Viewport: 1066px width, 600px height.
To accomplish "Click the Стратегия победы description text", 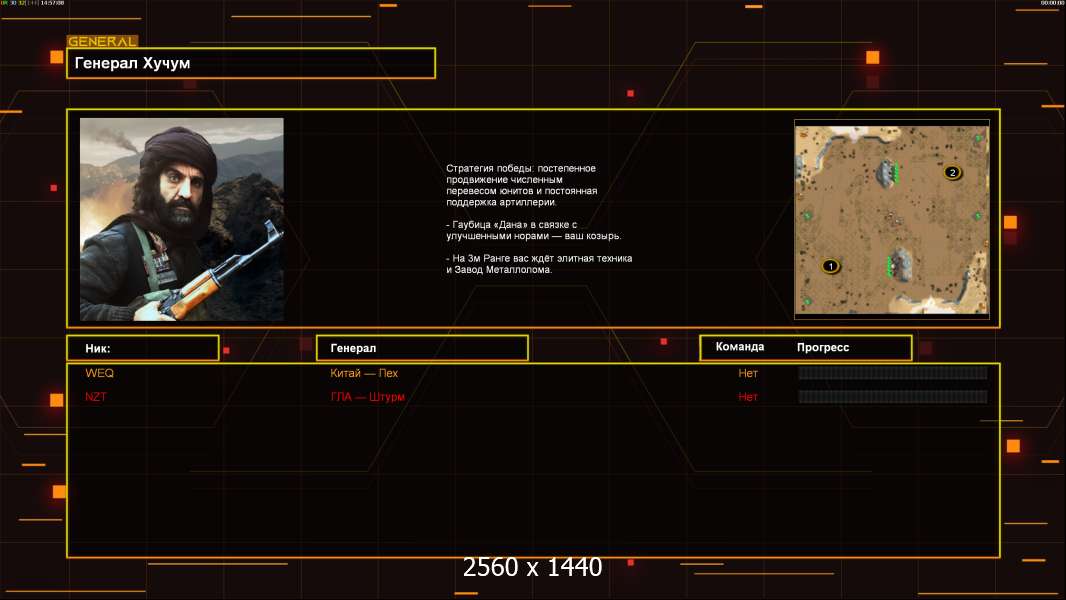I will [x=521, y=185].
